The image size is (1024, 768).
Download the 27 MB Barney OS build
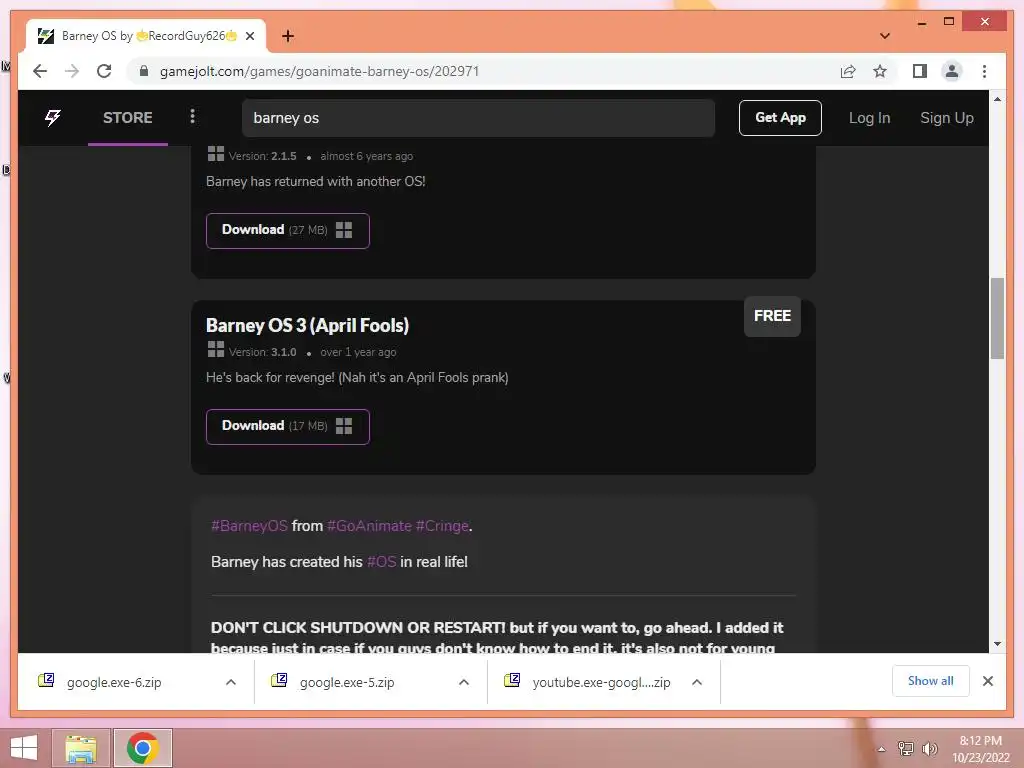(x=287, y=231)
